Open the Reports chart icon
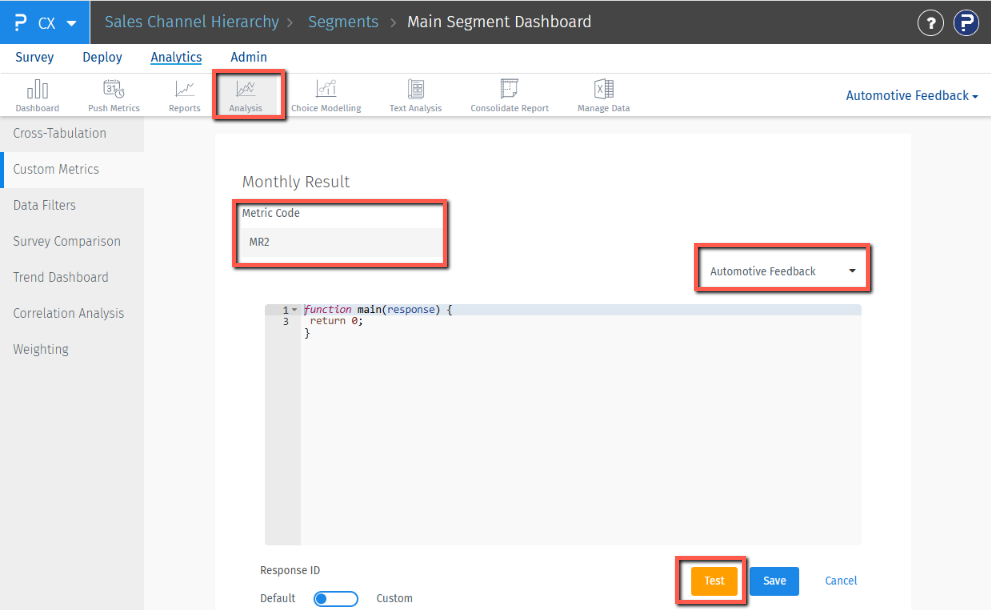 [x=185, y=95]
